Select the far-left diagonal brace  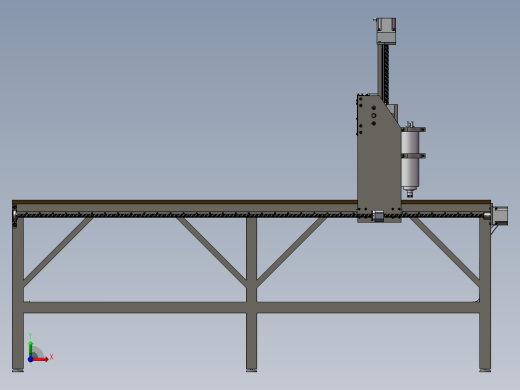(58, 252)
